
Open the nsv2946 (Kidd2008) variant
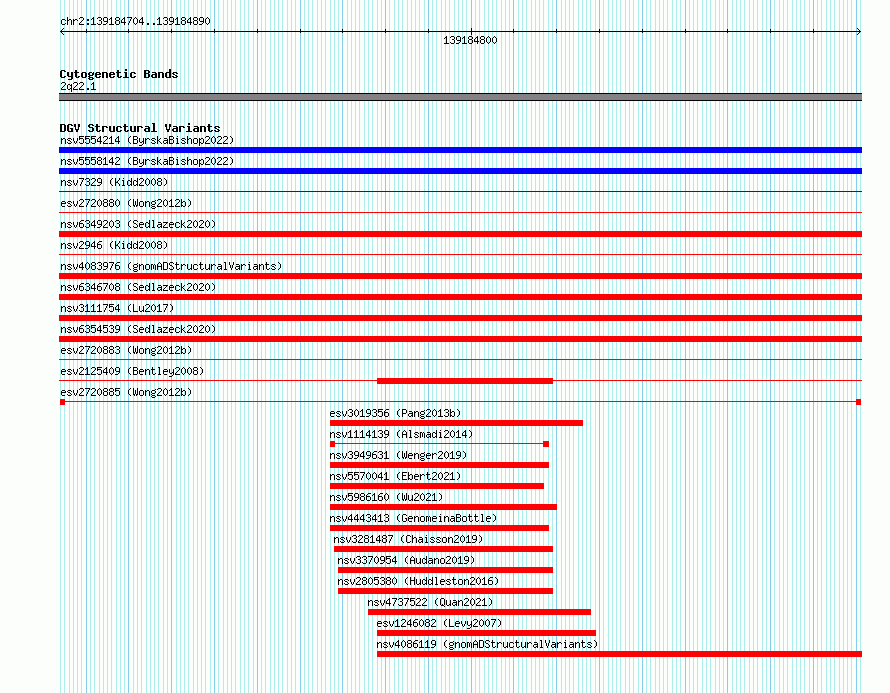[x=114, y=245]
